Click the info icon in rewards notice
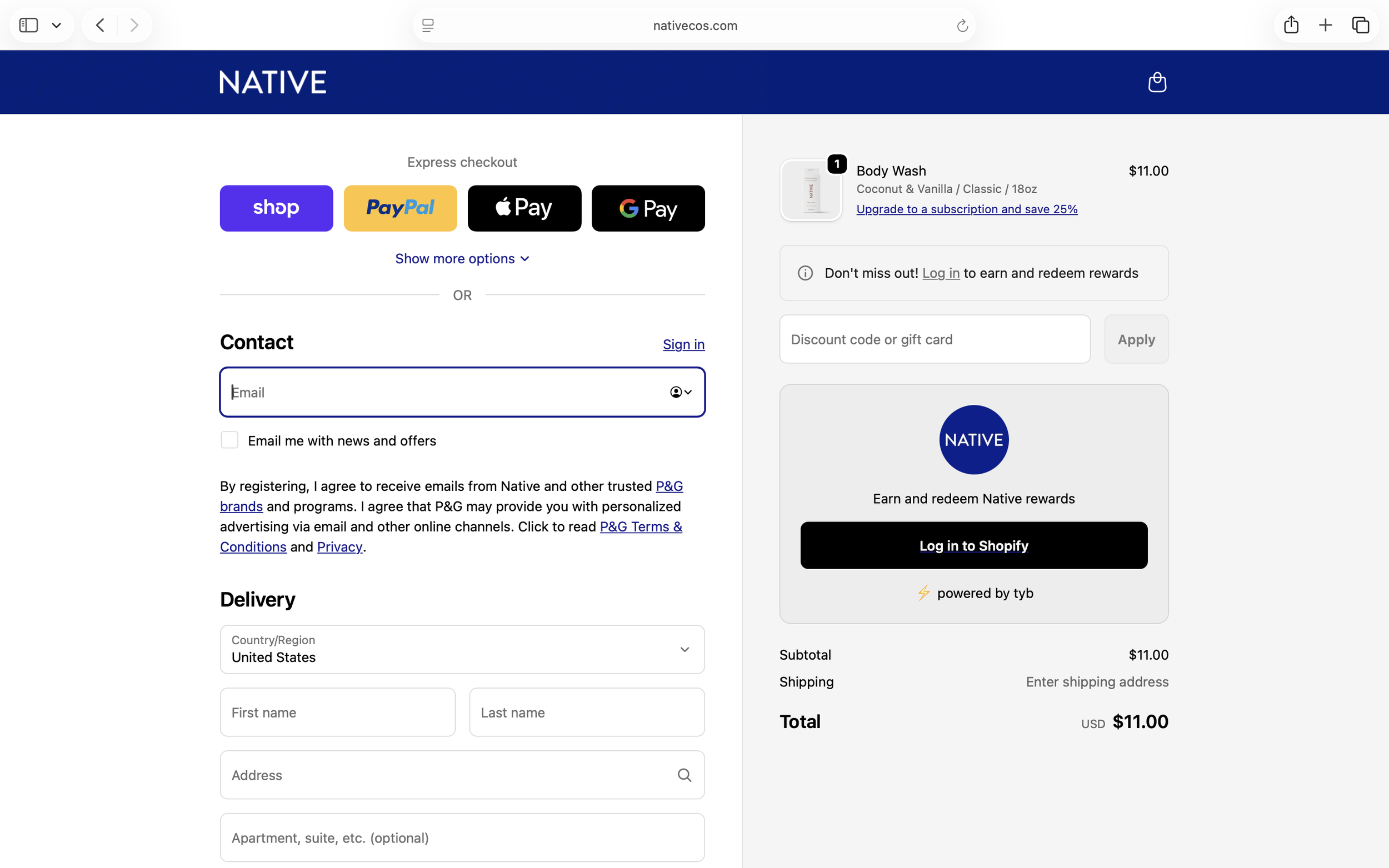 [x=805, y=273]
